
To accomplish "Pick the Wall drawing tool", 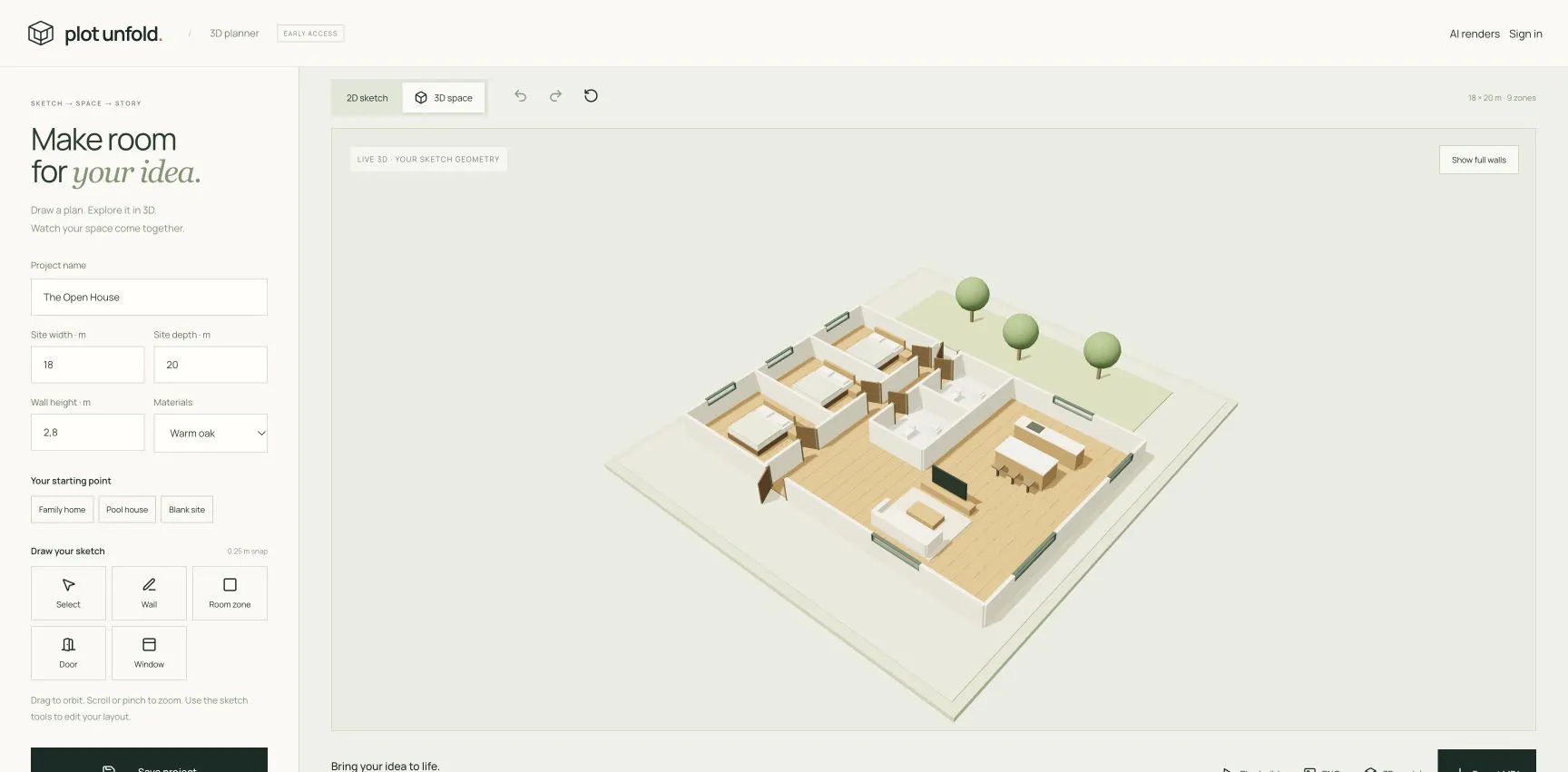I will click(149, 593).
